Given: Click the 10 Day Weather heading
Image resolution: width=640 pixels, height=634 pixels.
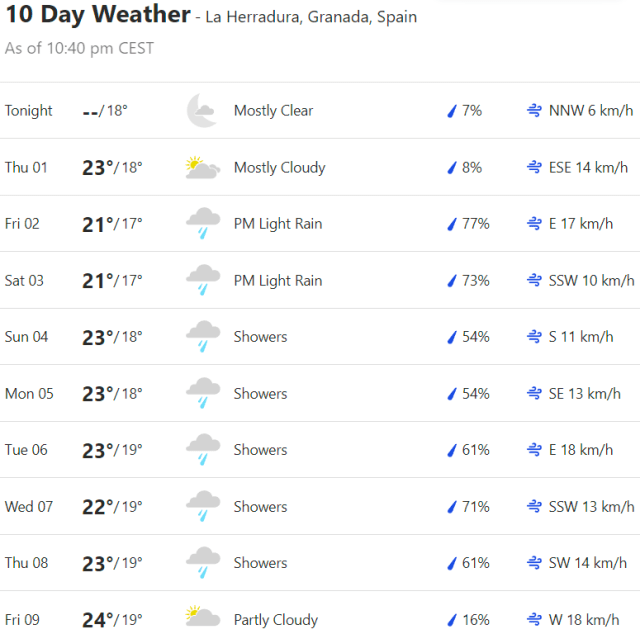Looking at the screenshot, I should coord(97,15).
